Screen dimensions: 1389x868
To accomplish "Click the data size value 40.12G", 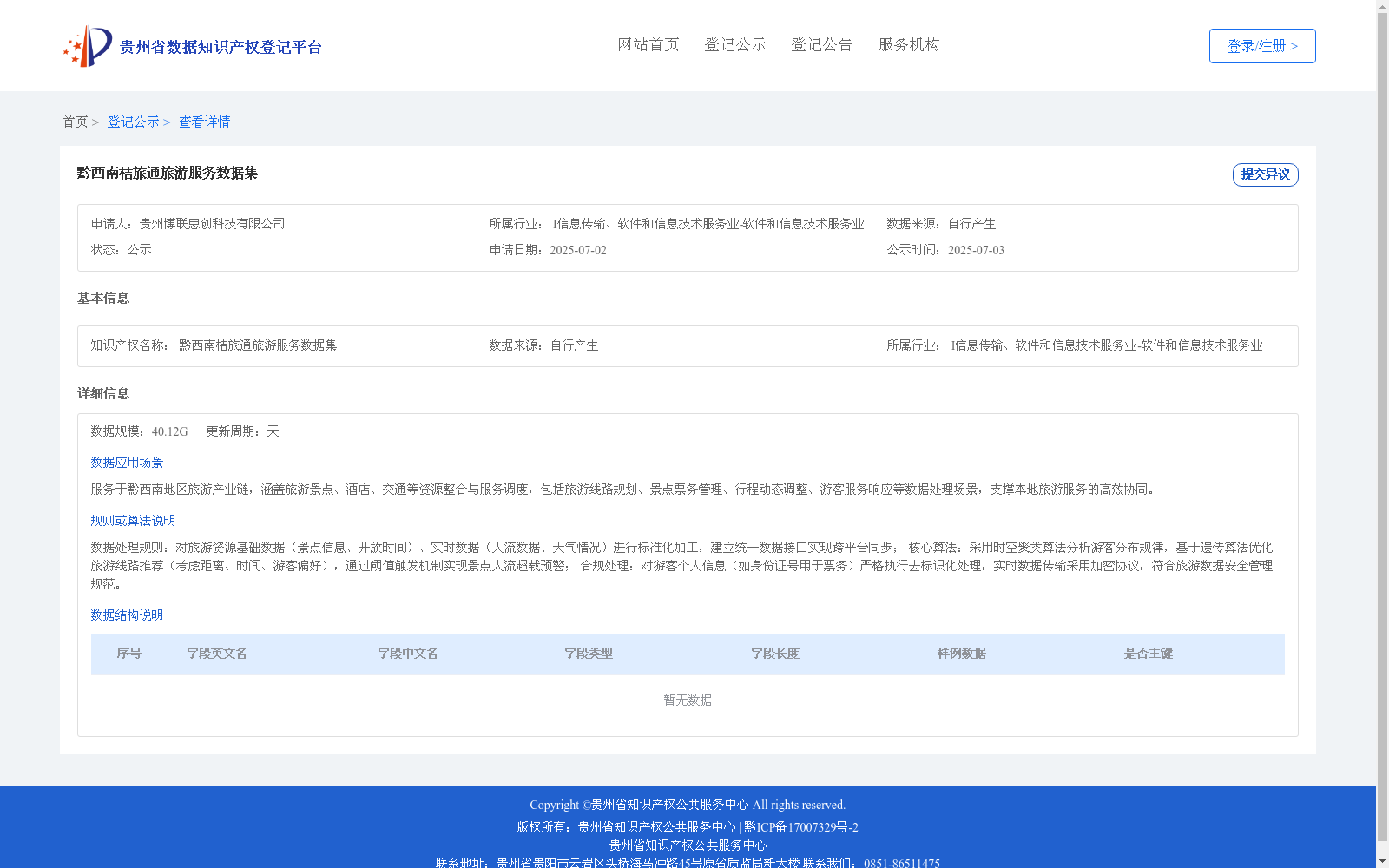I will [x=170, y=431].
